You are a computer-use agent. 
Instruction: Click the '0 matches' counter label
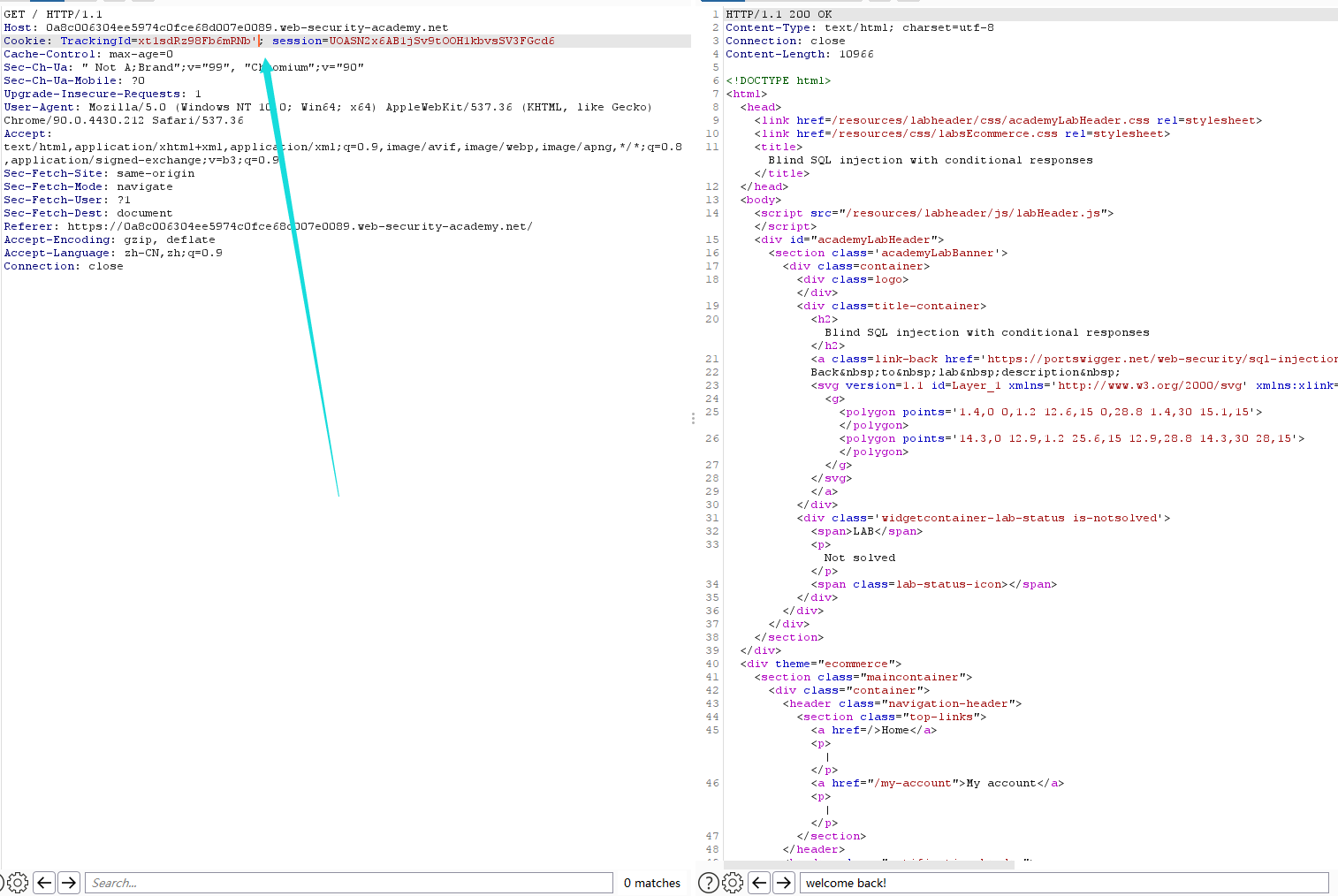point(652,883)
